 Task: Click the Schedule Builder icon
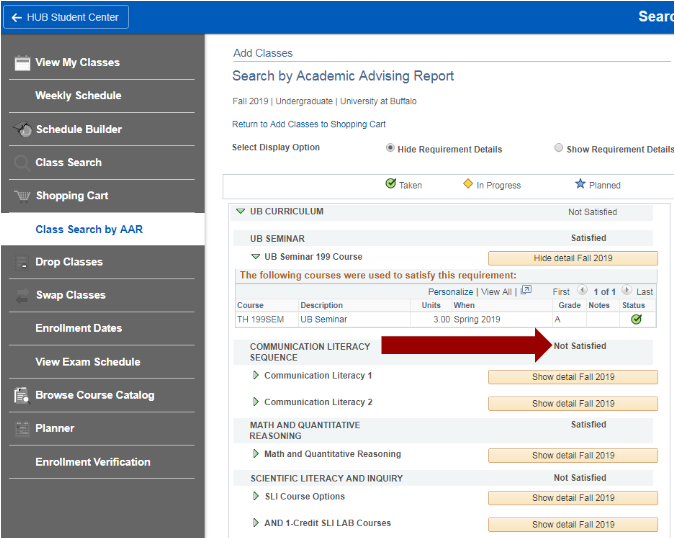pos(22,129)
